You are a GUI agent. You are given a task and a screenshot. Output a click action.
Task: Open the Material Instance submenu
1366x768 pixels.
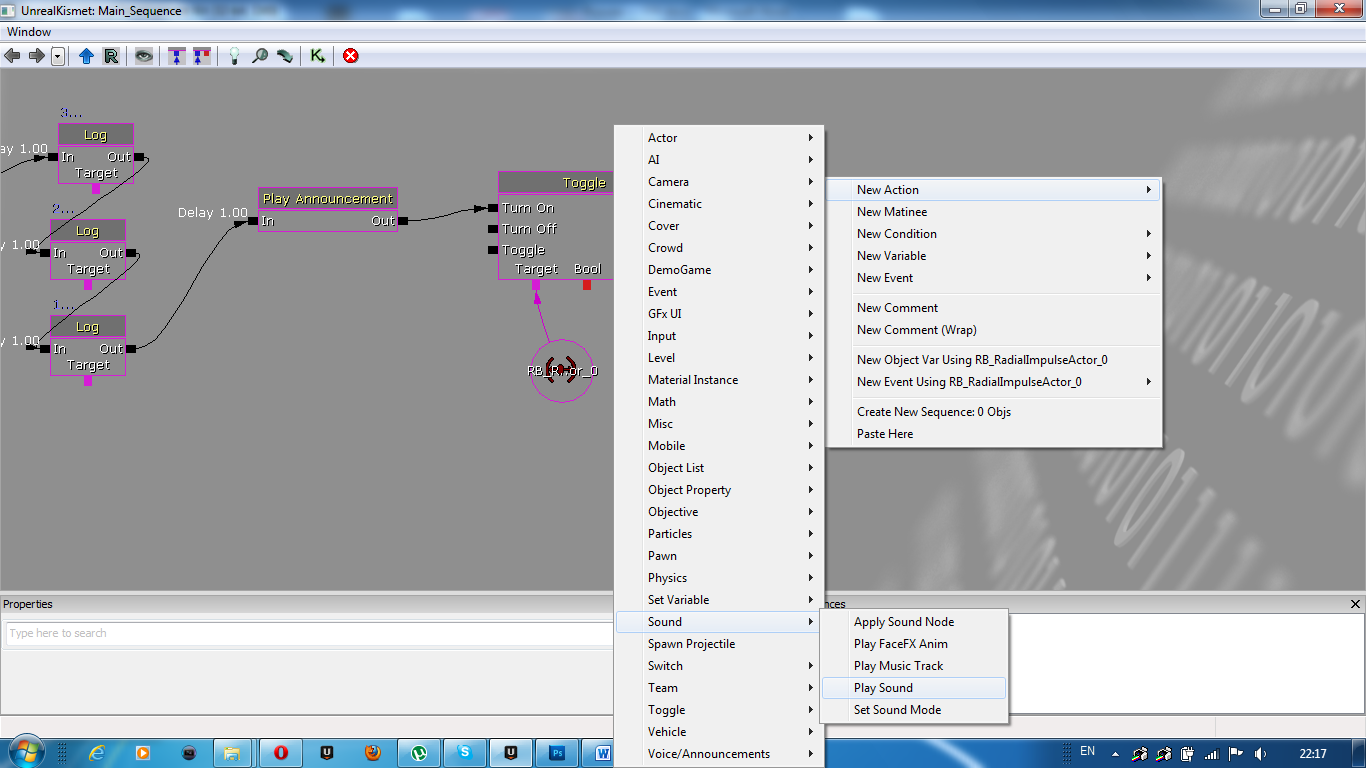(x=719, y=380)
